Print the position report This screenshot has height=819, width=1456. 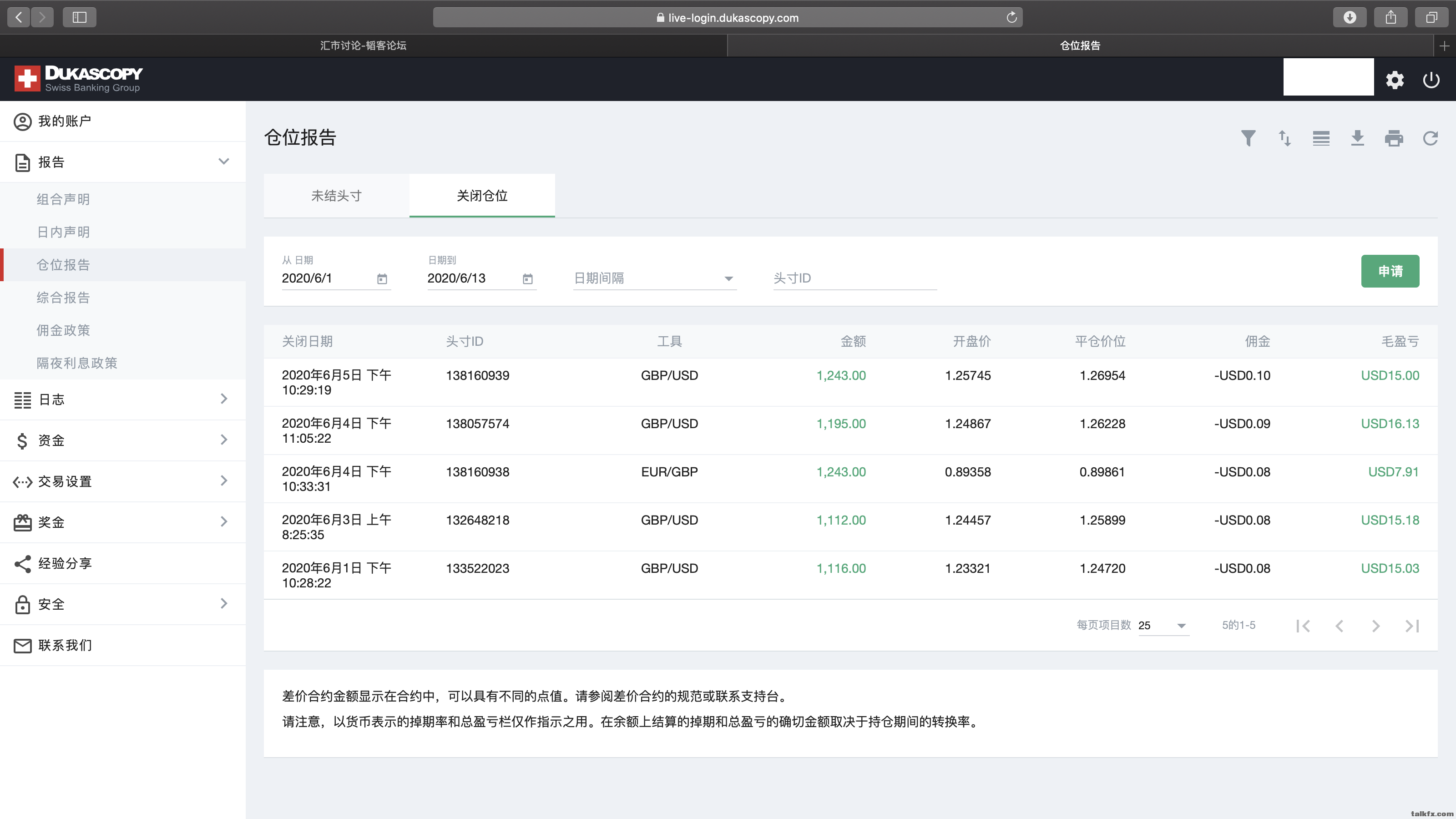pyautogui.click(x=1394, y=138)
